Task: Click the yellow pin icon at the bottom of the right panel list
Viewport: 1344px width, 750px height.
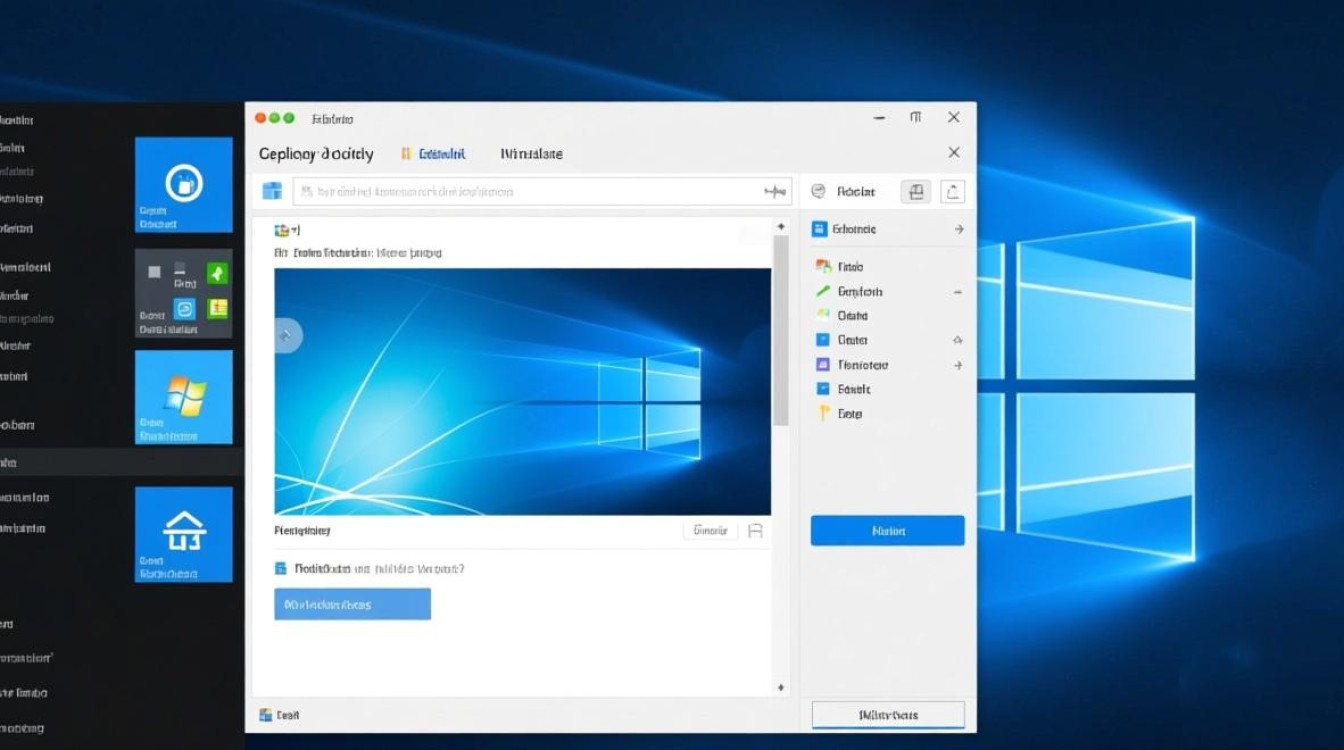Action: click(823, 413)
